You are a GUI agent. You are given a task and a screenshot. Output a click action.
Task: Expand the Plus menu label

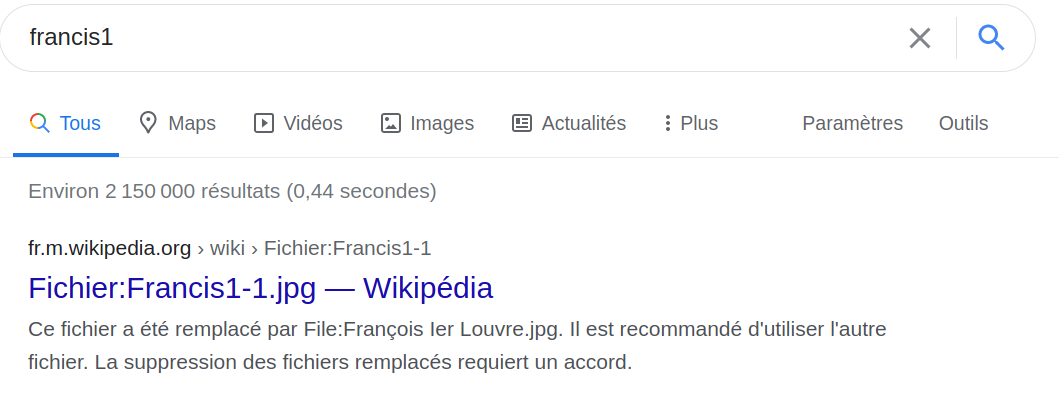699,123
